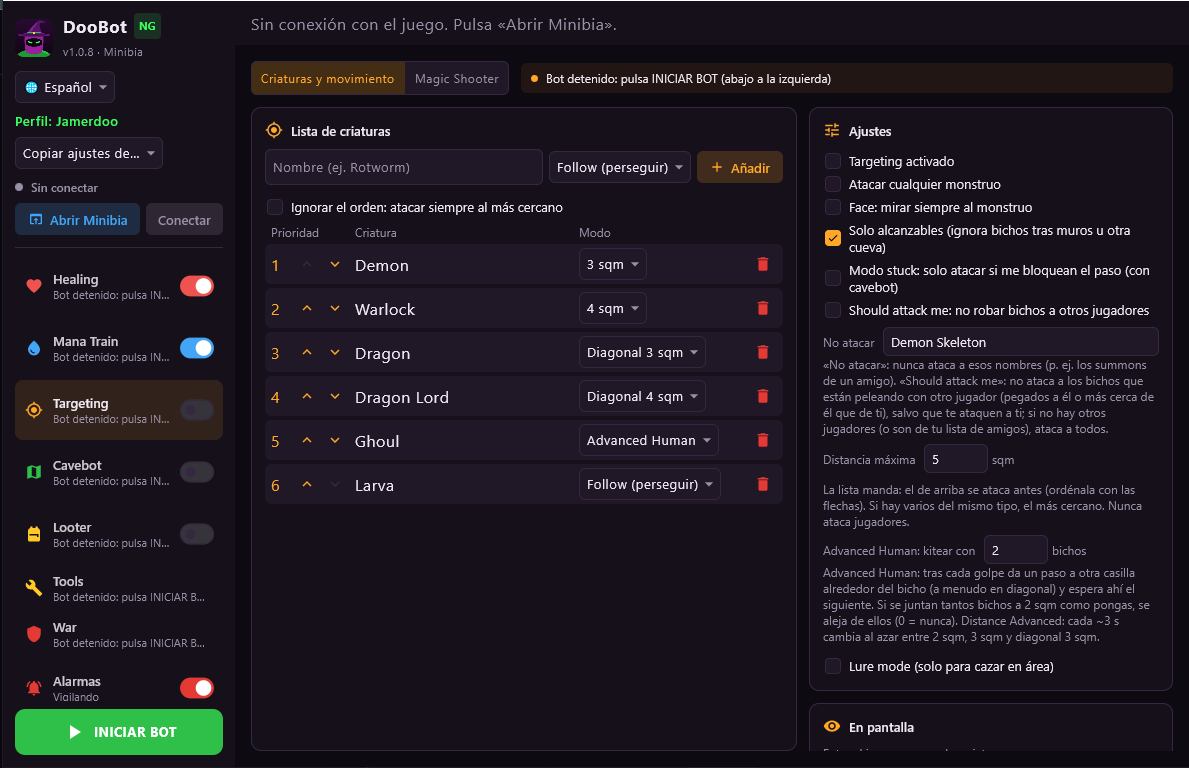Open Dragon's 'Diagonal 3 sqm' mode dropdown
The height and width of the screenshot is (768, 1189).
642,353
